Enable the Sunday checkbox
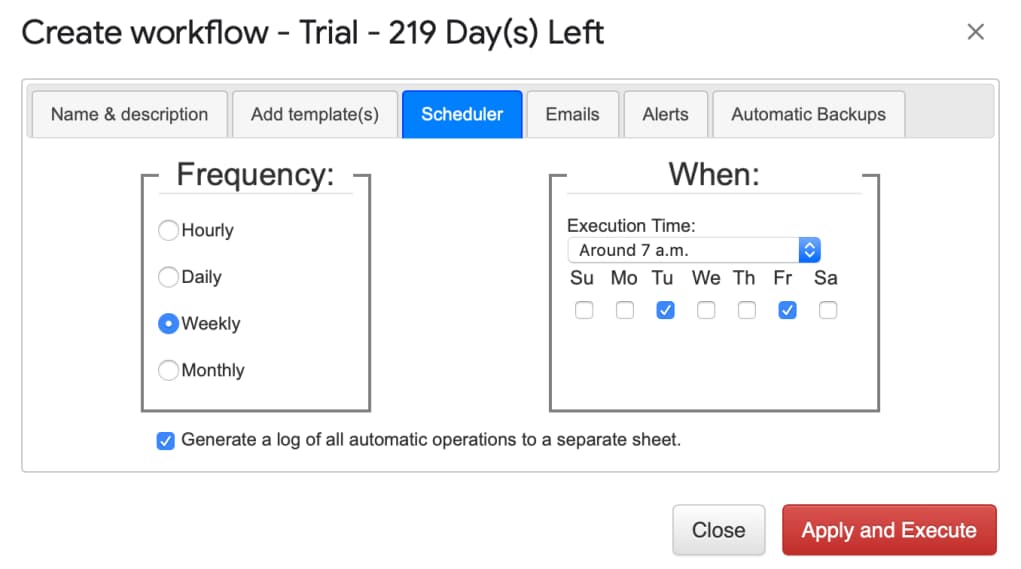 click(x=584, y=311)
